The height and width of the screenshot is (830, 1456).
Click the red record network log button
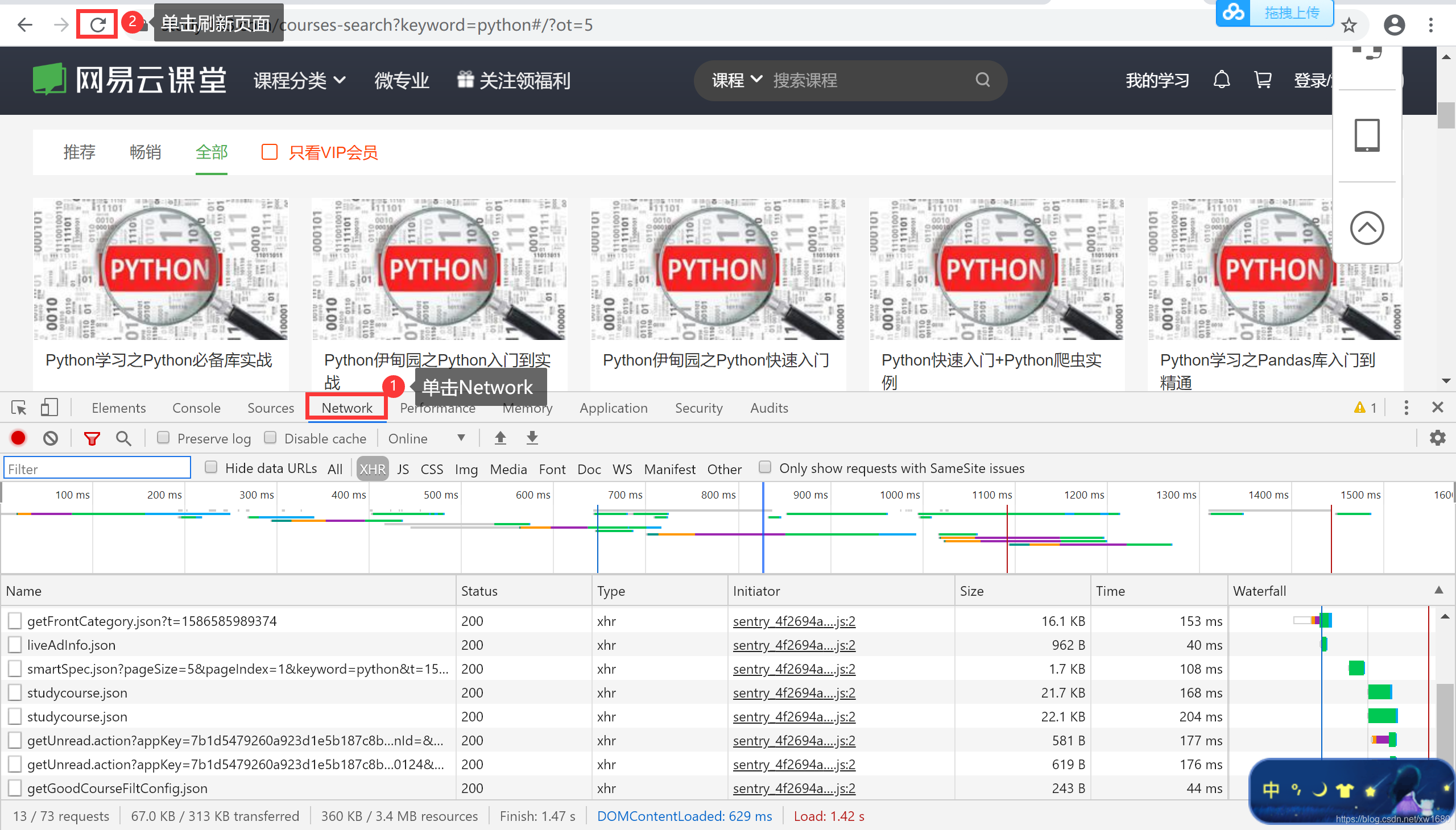[18, 438]
